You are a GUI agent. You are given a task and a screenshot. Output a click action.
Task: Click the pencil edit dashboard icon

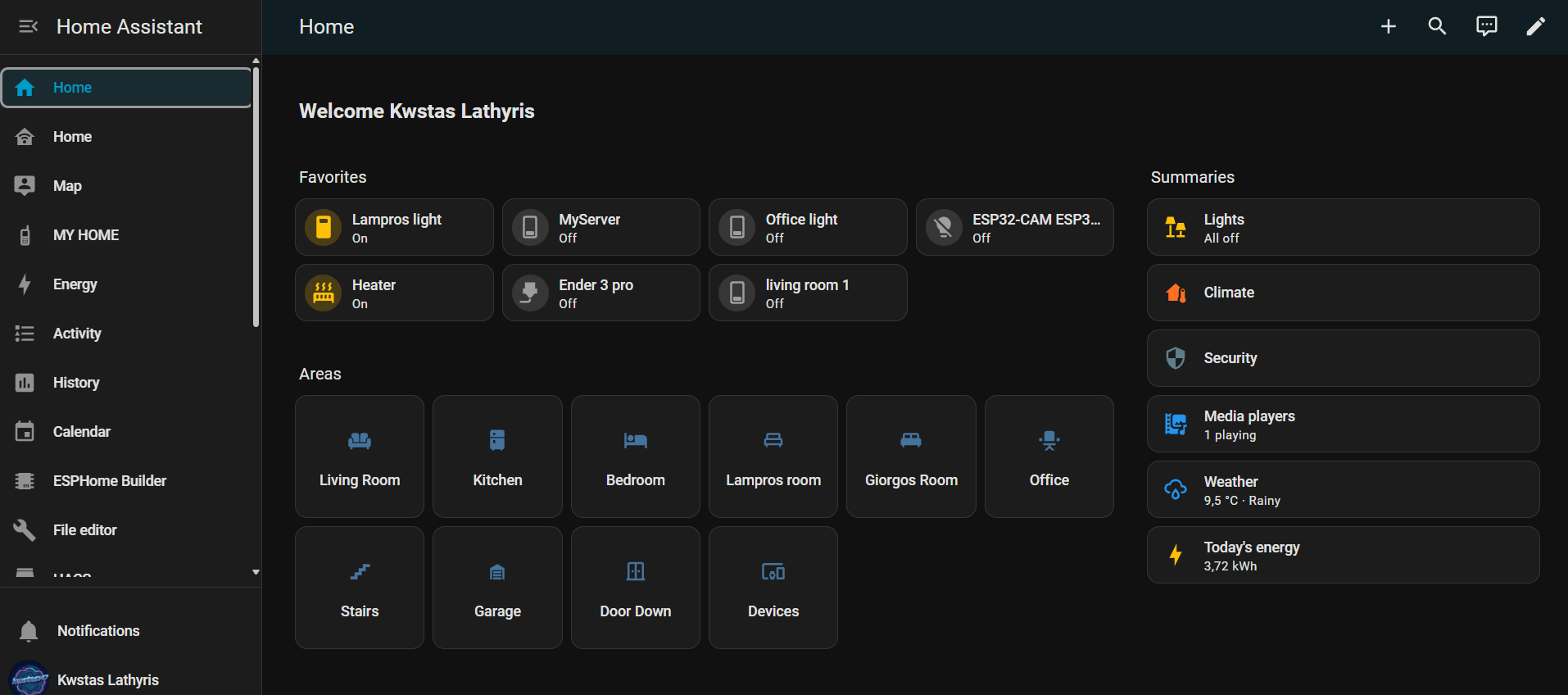click(x=1535, y=27)
